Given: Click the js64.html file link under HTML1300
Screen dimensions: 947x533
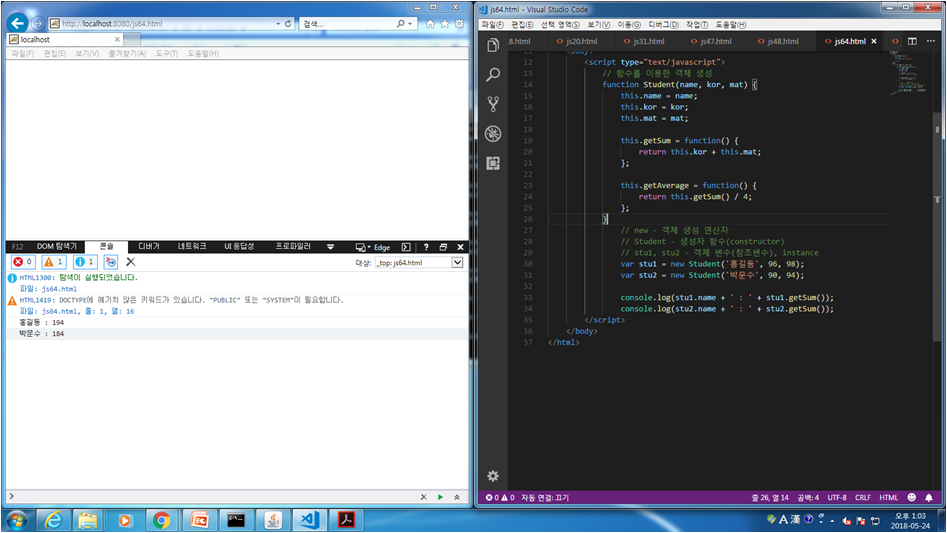Looking at the screenshot, I should pyautogui.click(x=59, y=289).
